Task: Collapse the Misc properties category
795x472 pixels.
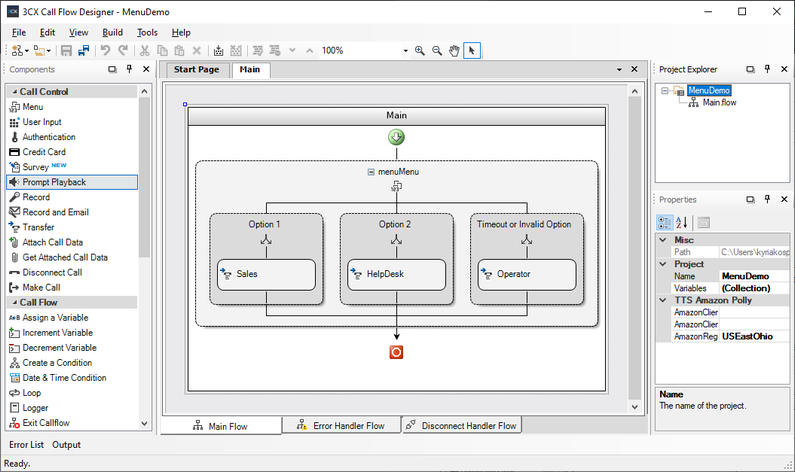Action: pos(663,240)
